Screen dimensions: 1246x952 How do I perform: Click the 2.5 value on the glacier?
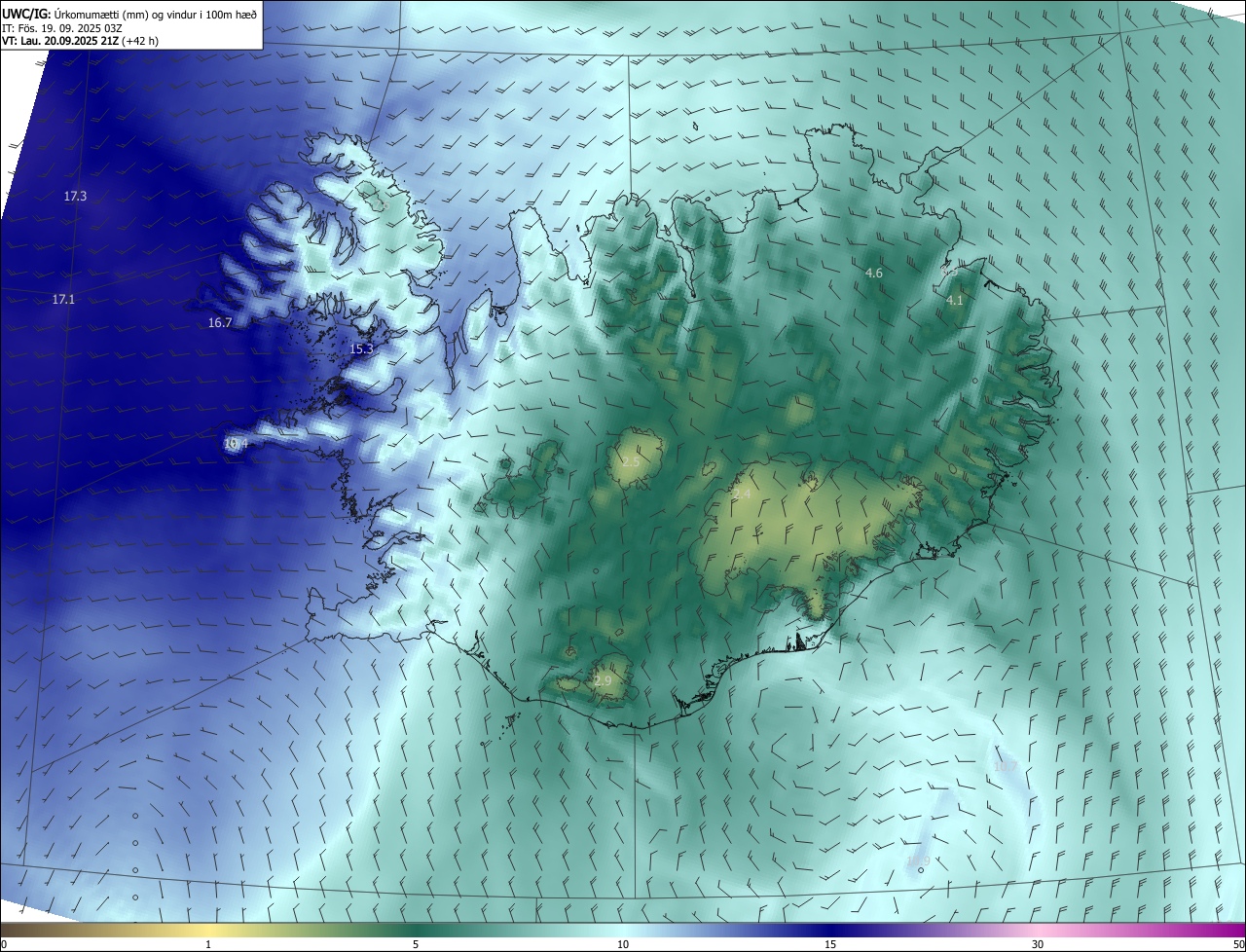631,461
